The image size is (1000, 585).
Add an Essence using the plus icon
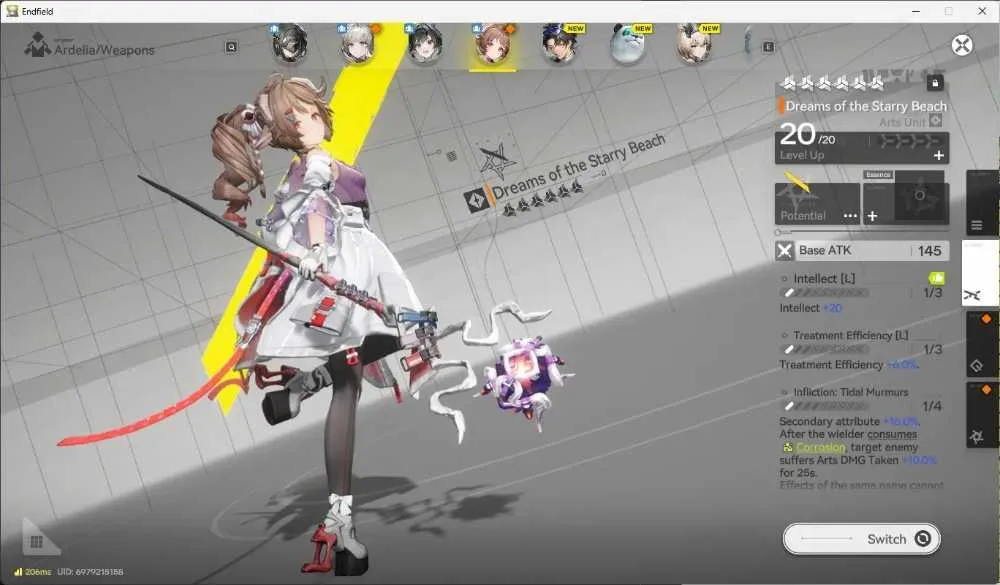point(872,216)
